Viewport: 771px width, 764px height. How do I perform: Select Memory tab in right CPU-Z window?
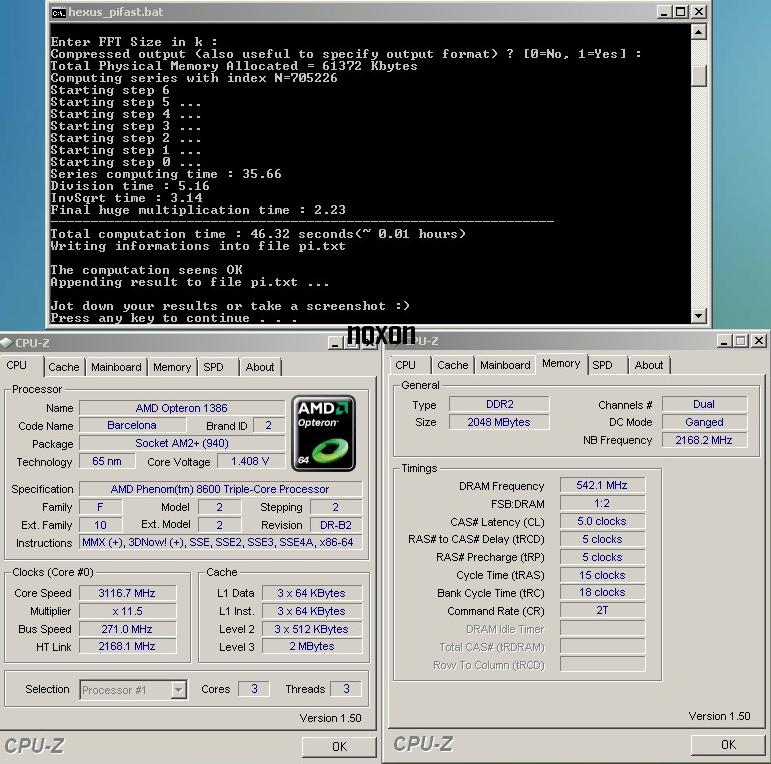[561, 363]
